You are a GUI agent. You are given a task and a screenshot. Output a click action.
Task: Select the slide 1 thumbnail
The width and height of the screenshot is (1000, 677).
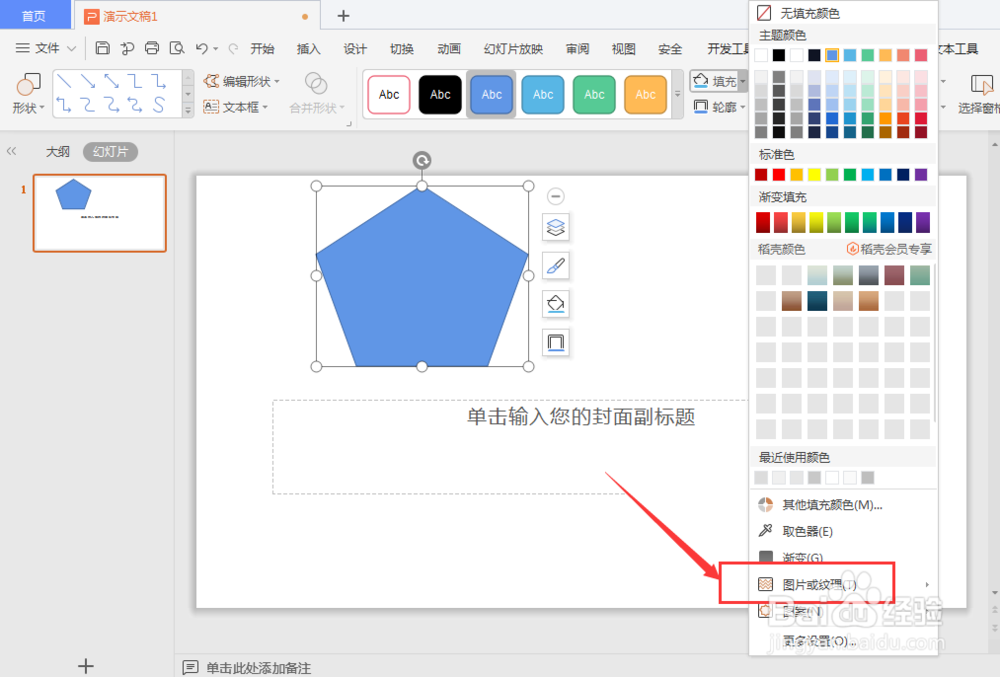pos(99,213)
